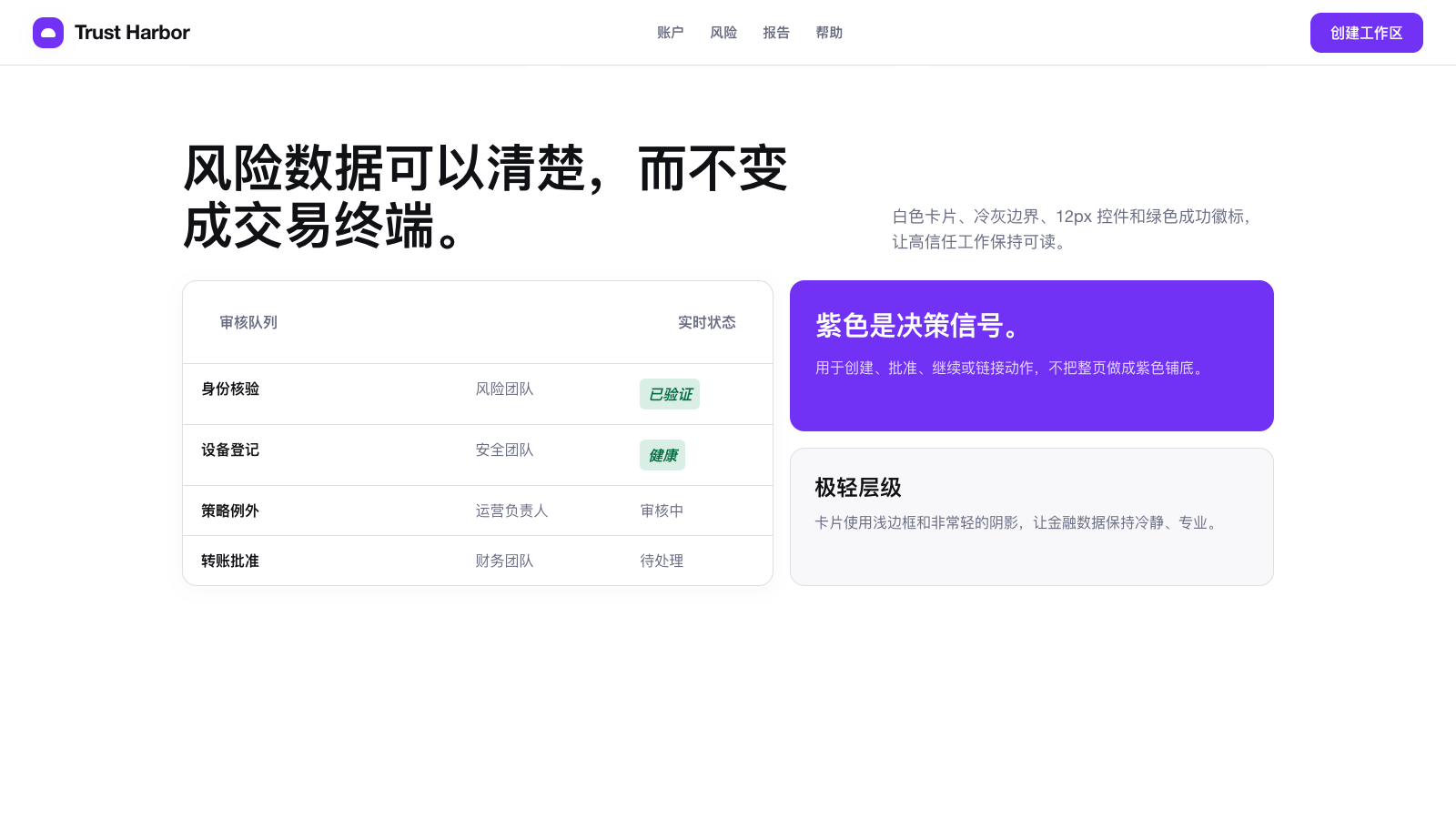The image size is (1456, 819).
Task: Click the 审核中 status text
Action: click(x=662, y=511)
